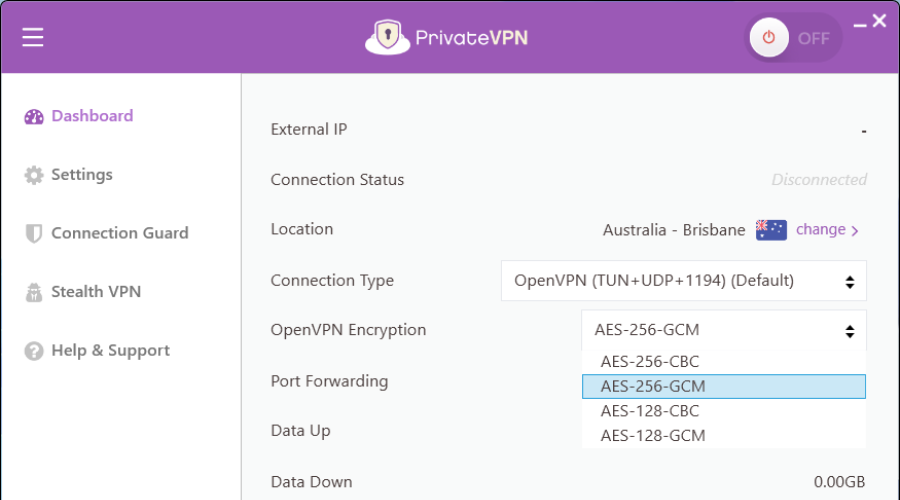Click the Settings gear icon
This screenshot has height=500, width=900.
34,175
